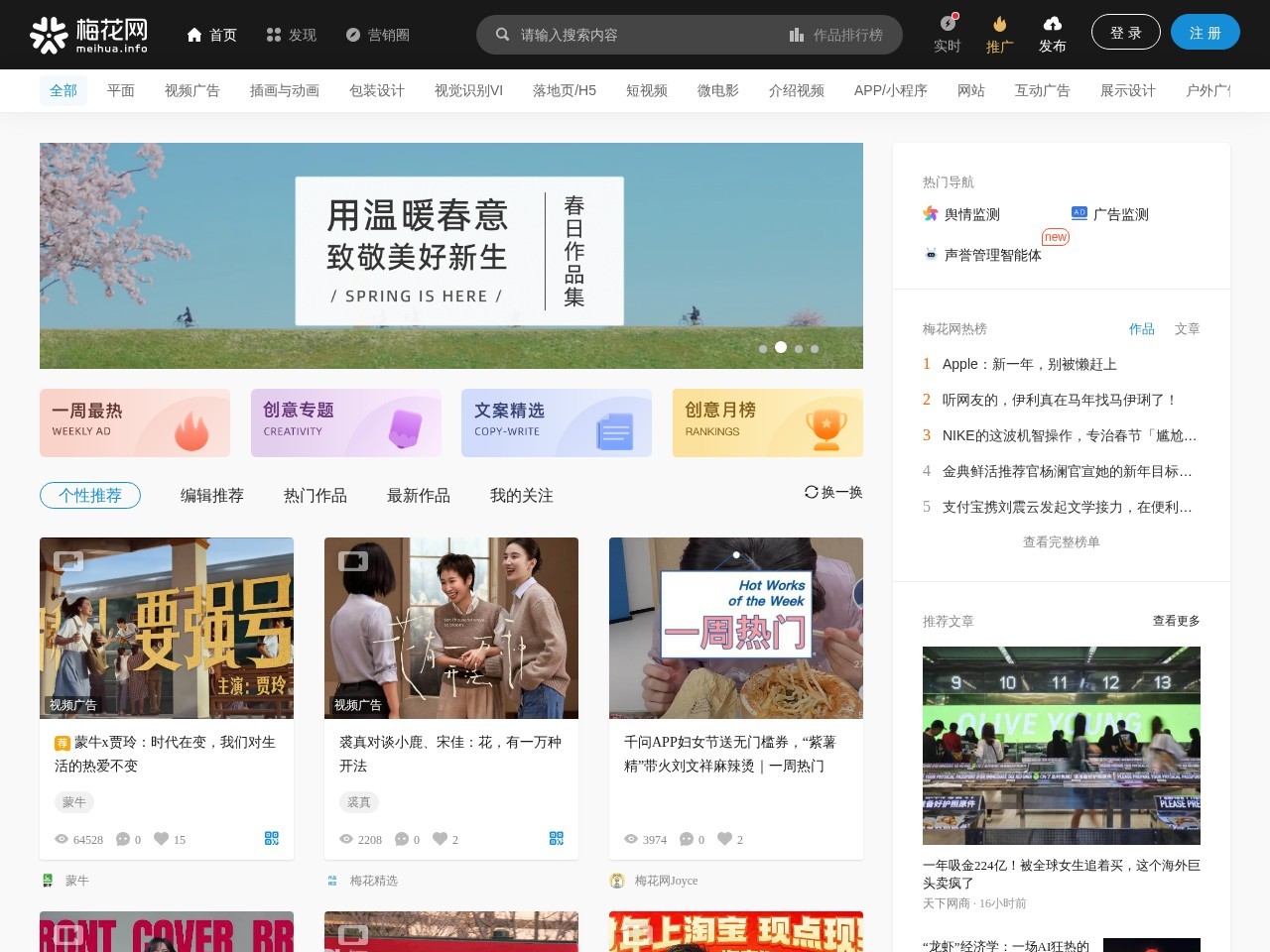Select the second banner carousel dot
This screenshot has height=952, width=1270.
[x=781, y=347]
